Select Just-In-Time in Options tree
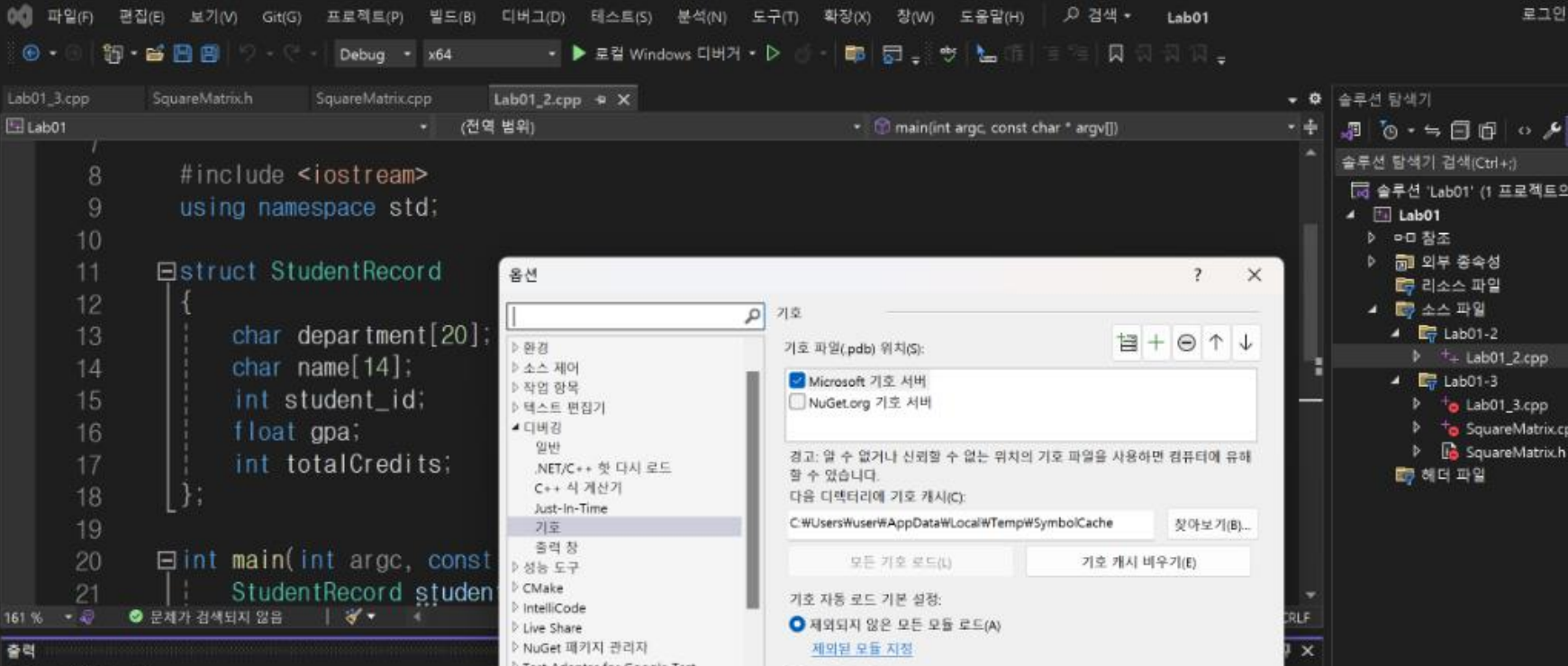Image resolution: width=1568 pixels, height=666 pixels. (571, 508)
